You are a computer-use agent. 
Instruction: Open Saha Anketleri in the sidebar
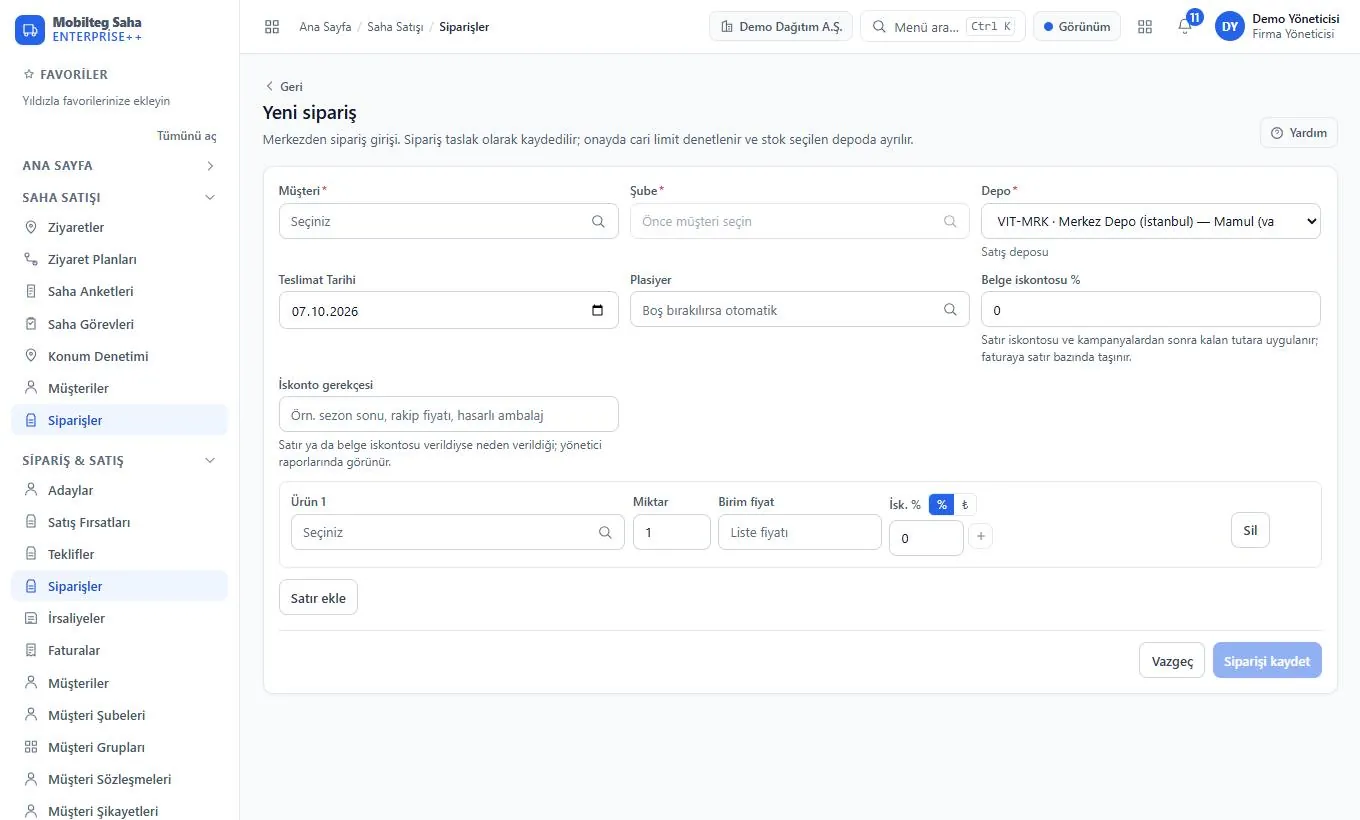click(x=119, y=291)
